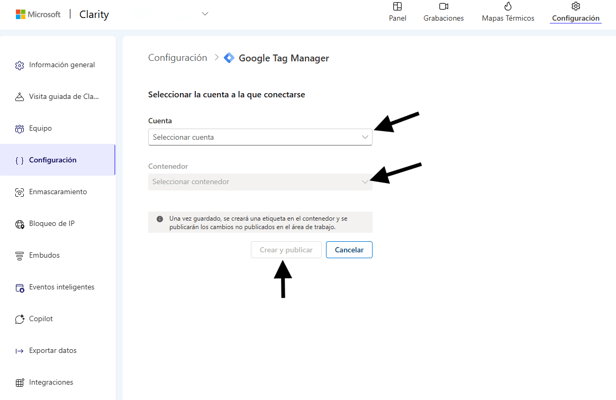Click the Integraciones grid icon
616x400 pixels.
tap(19, 383)
